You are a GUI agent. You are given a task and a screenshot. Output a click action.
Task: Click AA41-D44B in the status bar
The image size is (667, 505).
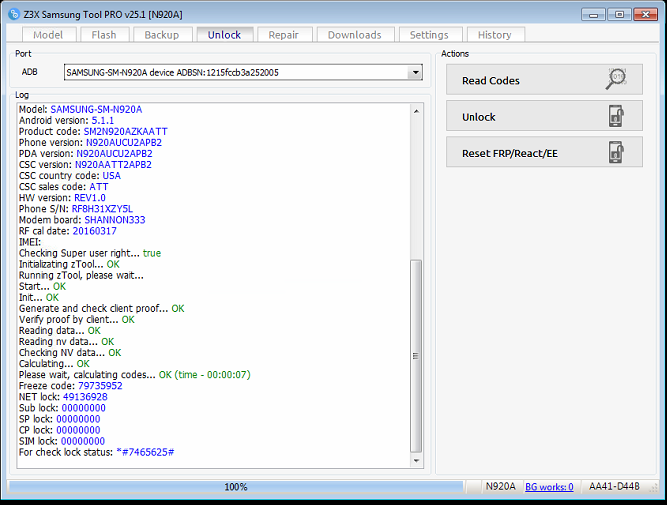tap(614, 487)
